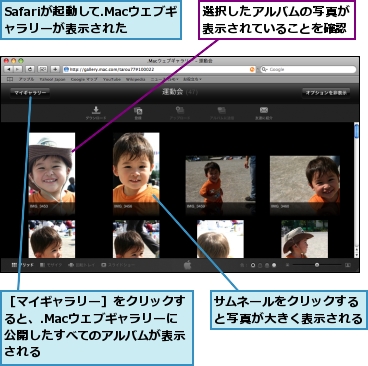The height and width of the screenshot is (366, 368).
Task: Click the tell a friend envelope icon
Action: tap(264, 110)
